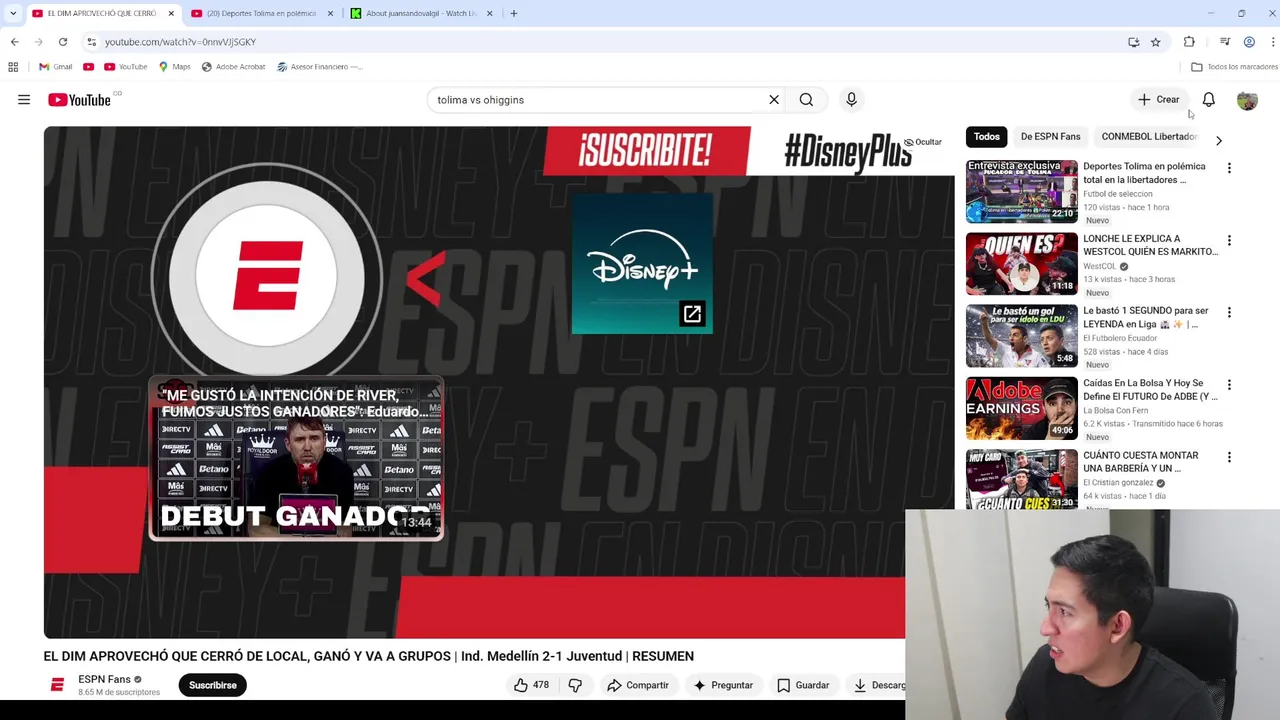
Task: Open Chrome three-dot menu
Action: pyautogui.click(x=1272, y=42)
